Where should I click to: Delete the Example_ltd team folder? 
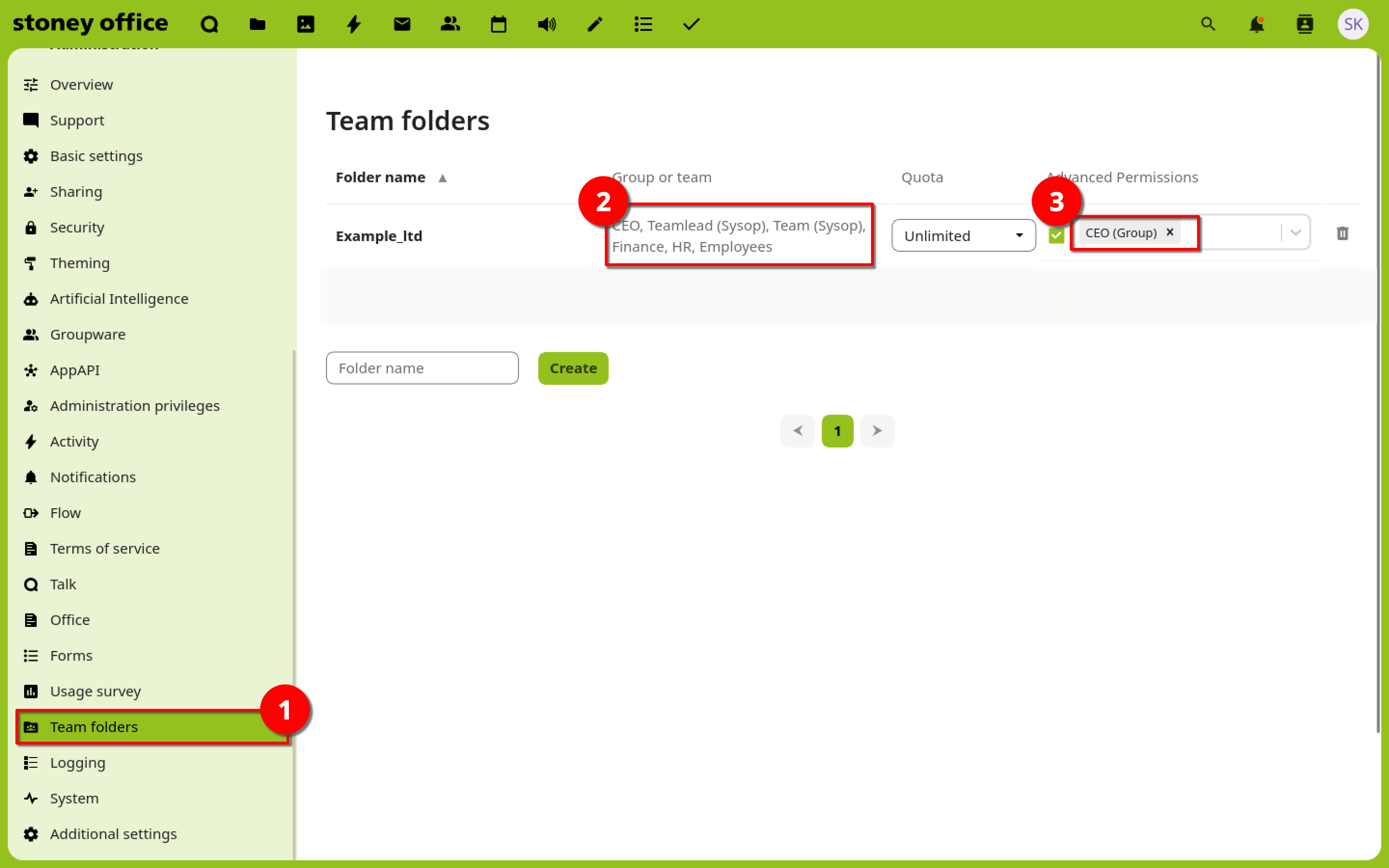tap(1342, 233)
